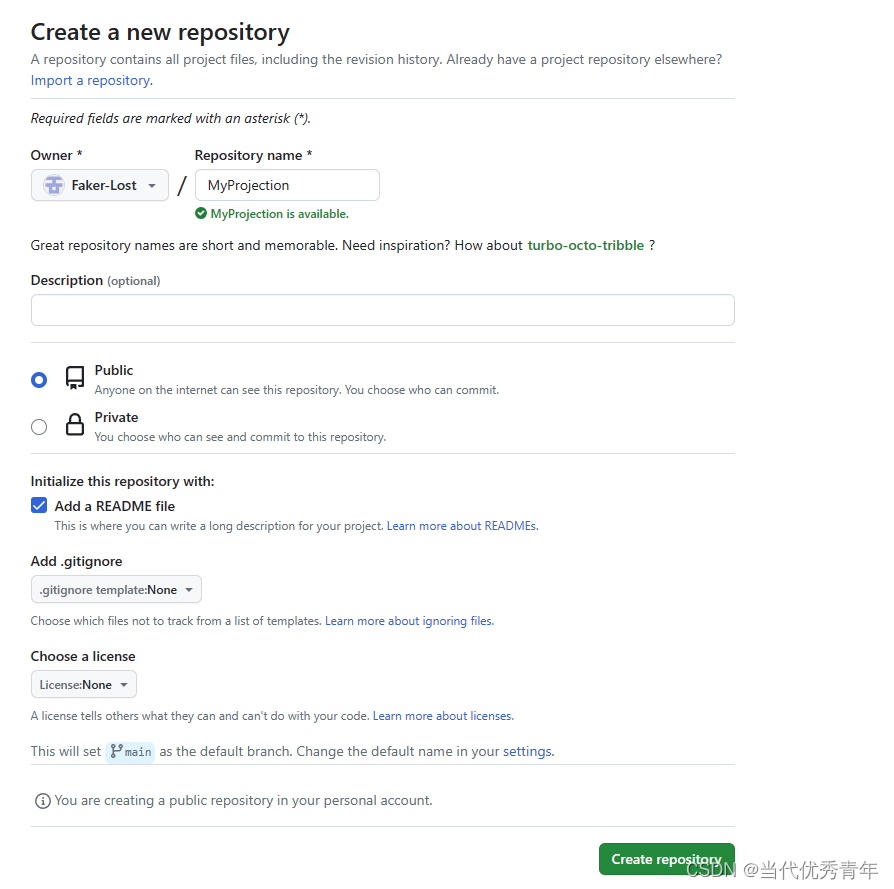Viewport: 894px width, 889px height.
Task: Open the License None dropdown
Action: click(84, 684)
